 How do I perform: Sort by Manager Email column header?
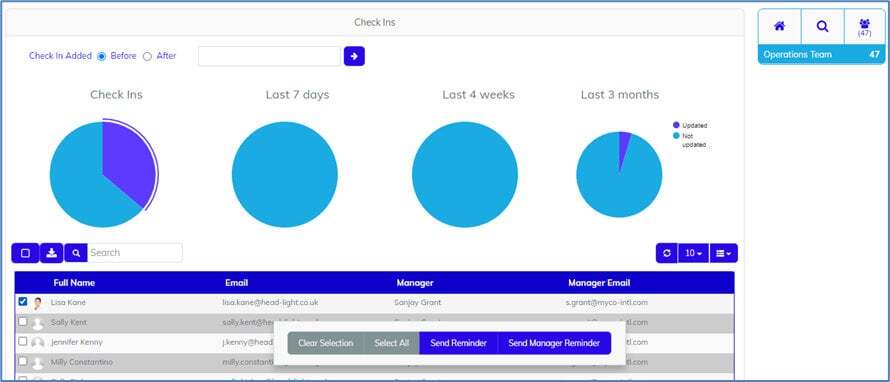(x=599, y=283)
